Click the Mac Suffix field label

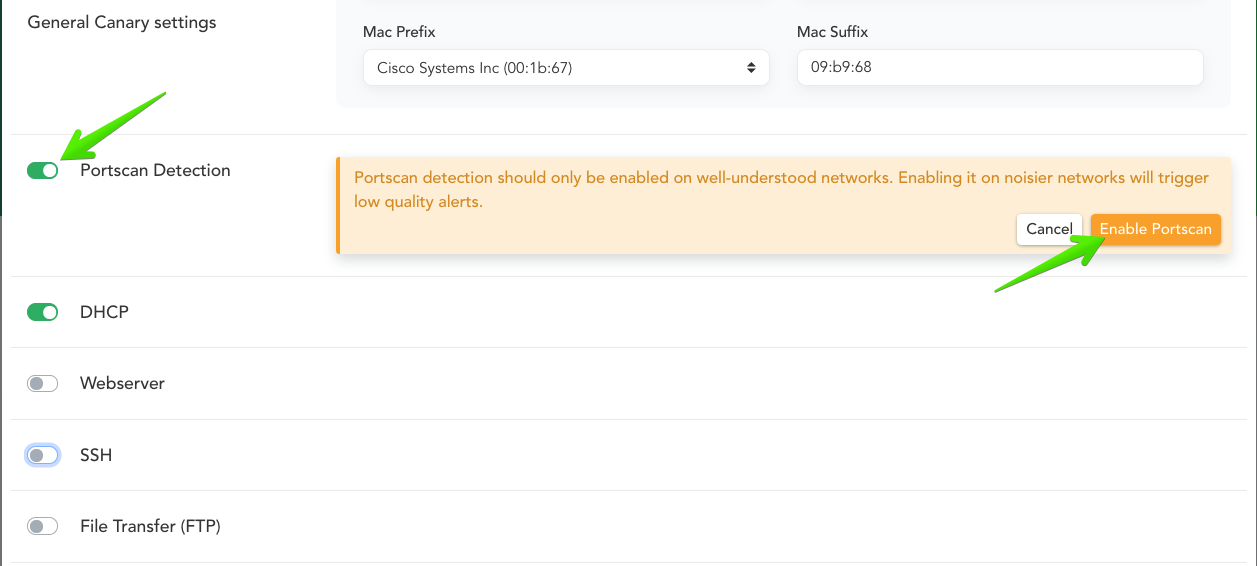click(832, 32)
